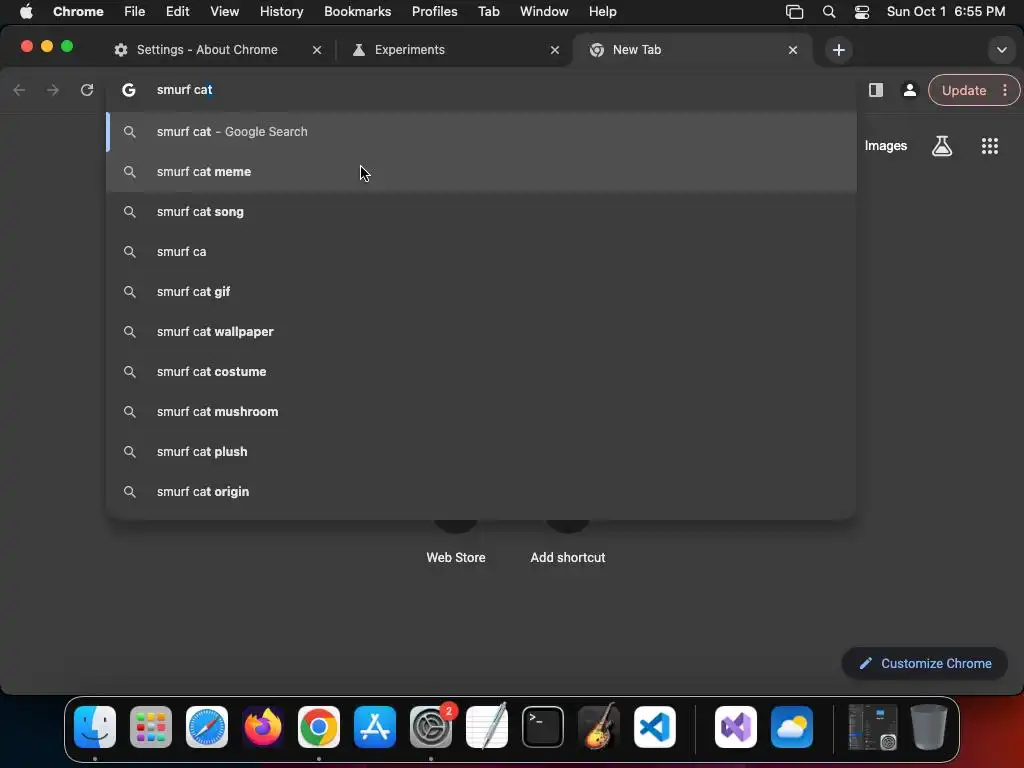1024x768 pixels.
Task: Open the Trash in the dock
Action: coord(928,727)
